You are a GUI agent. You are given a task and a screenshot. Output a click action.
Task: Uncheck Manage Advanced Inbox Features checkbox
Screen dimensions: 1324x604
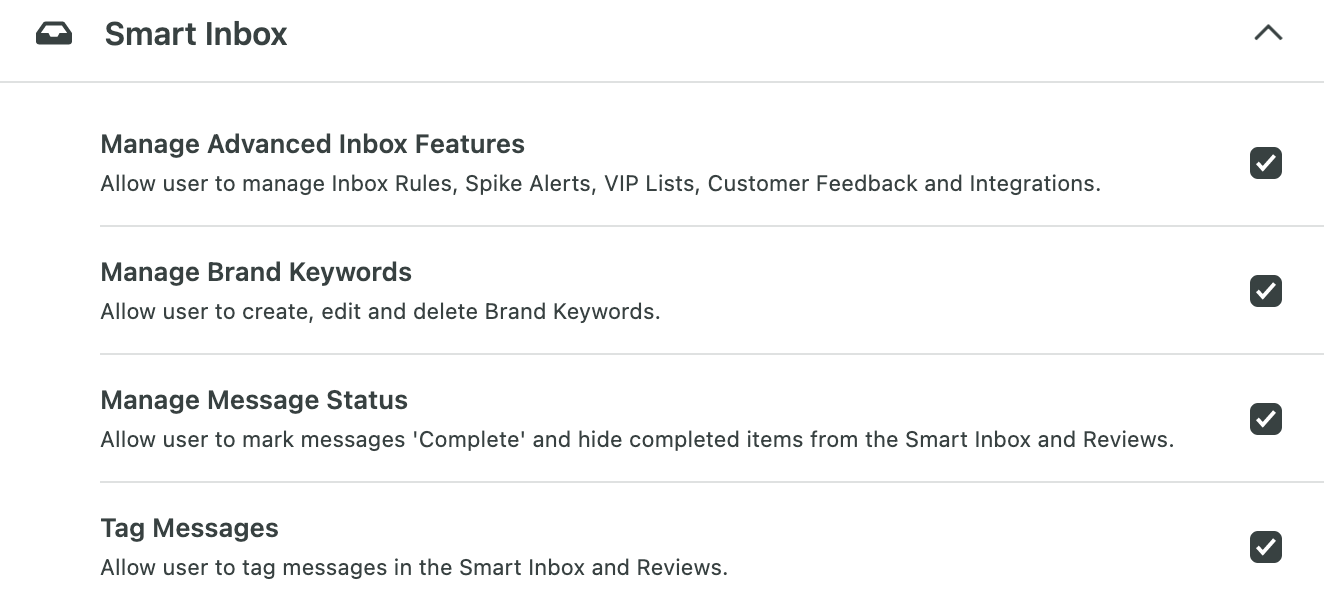click(1266, 163)
